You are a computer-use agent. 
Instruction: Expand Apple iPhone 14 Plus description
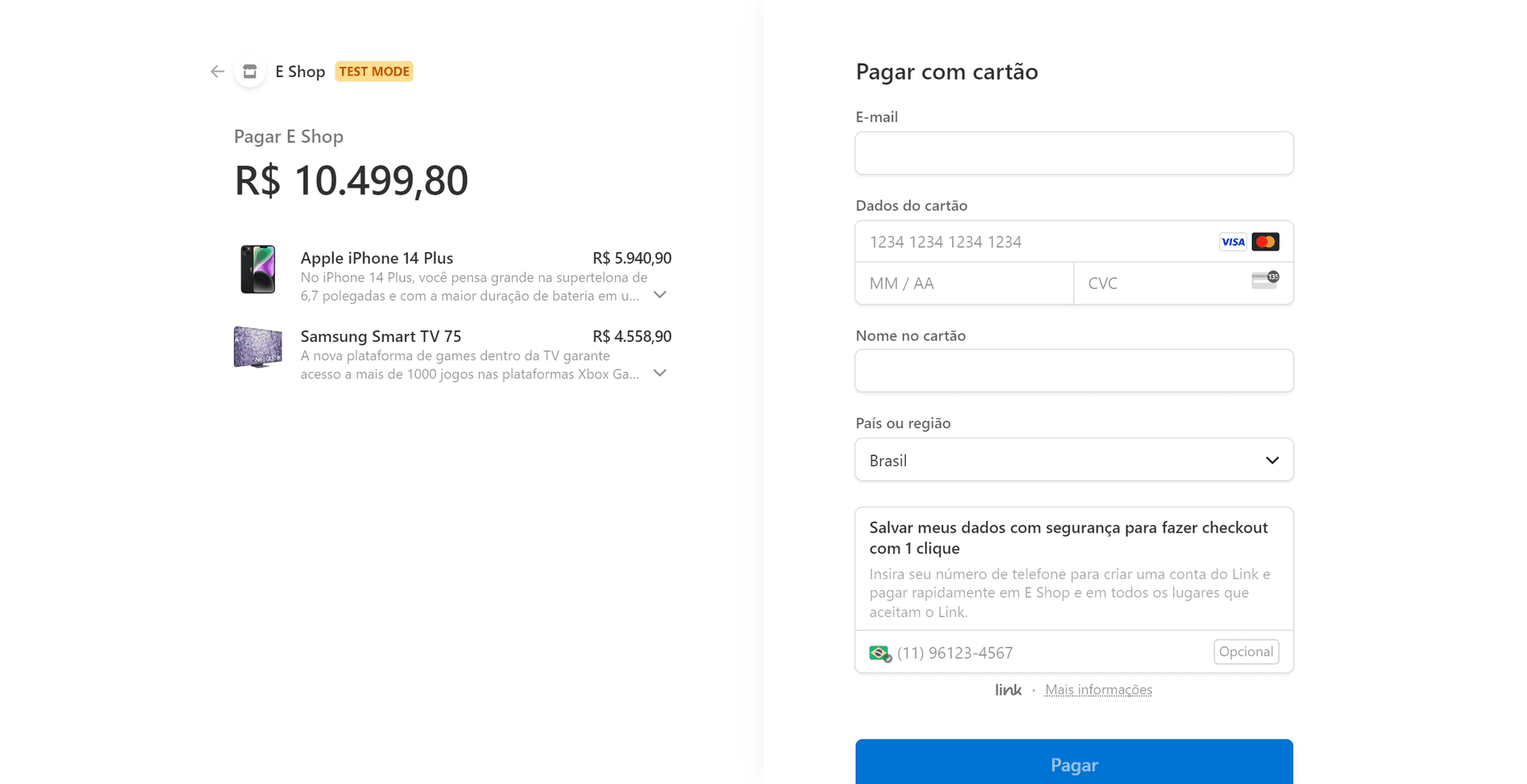click(659, 295)
